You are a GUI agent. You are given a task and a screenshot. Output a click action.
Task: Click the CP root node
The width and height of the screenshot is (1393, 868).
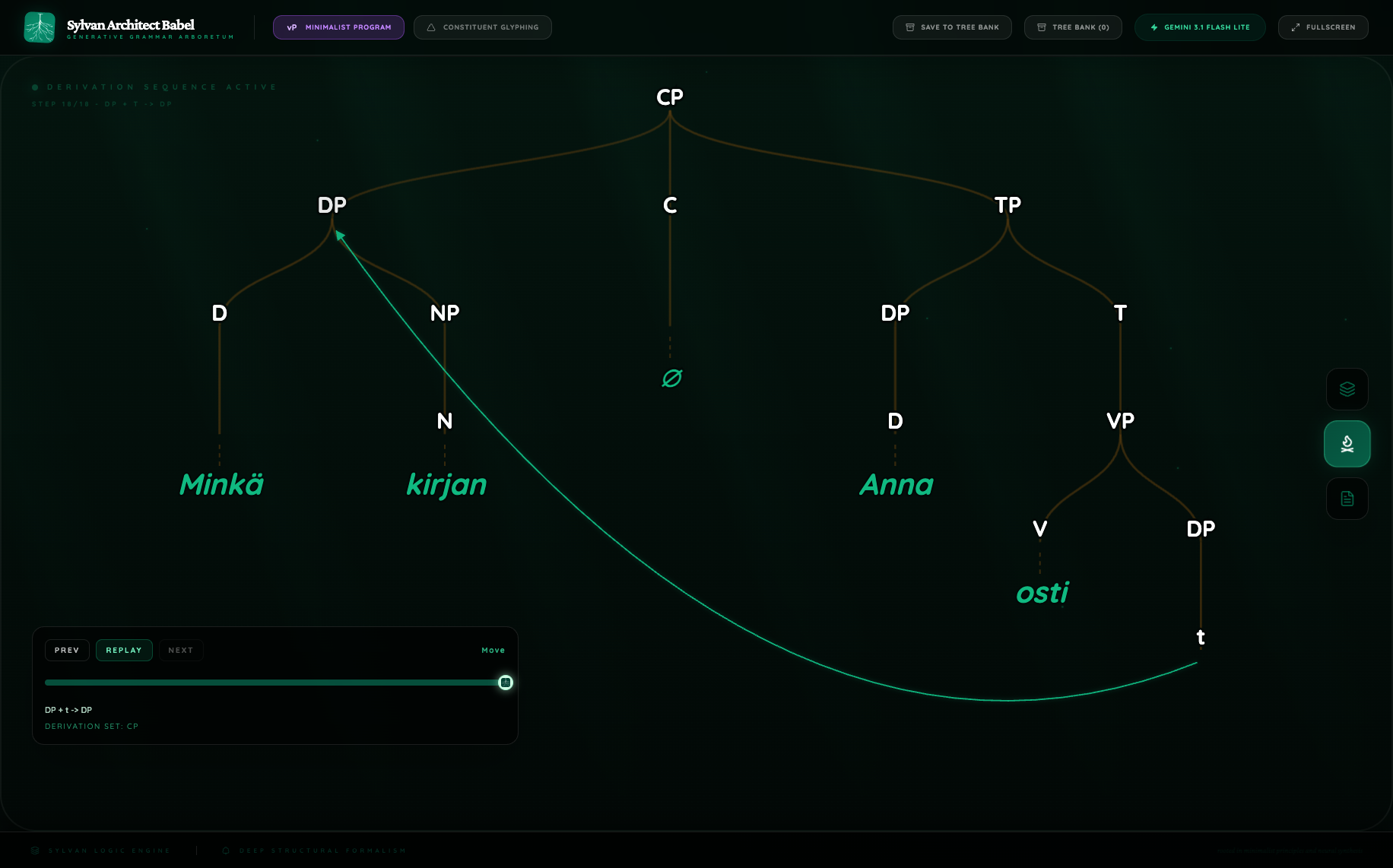pyautogui.click(x=670, y=97)
